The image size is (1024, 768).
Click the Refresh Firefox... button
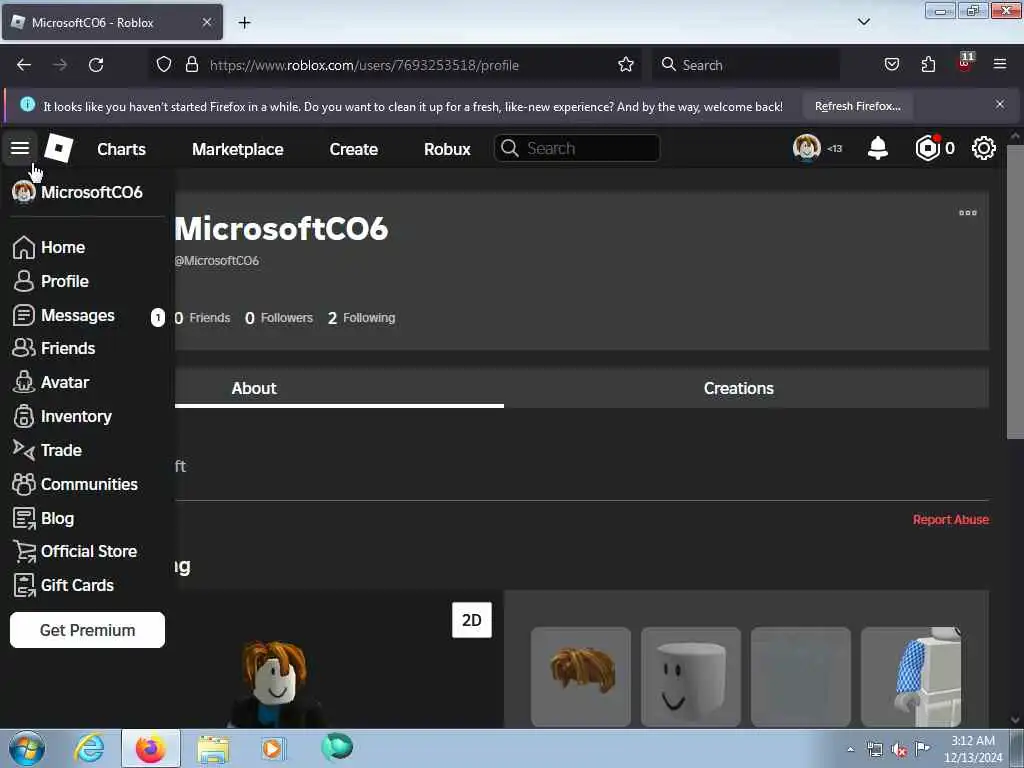click(x=857, y=106)
